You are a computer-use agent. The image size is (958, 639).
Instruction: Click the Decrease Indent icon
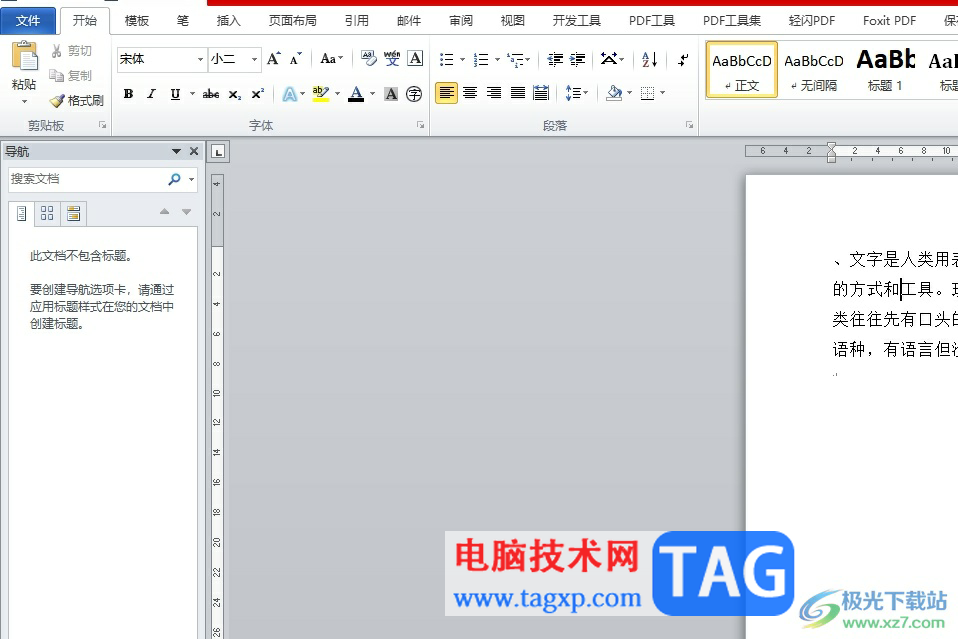pyautogui.click(x=555, y=59)
